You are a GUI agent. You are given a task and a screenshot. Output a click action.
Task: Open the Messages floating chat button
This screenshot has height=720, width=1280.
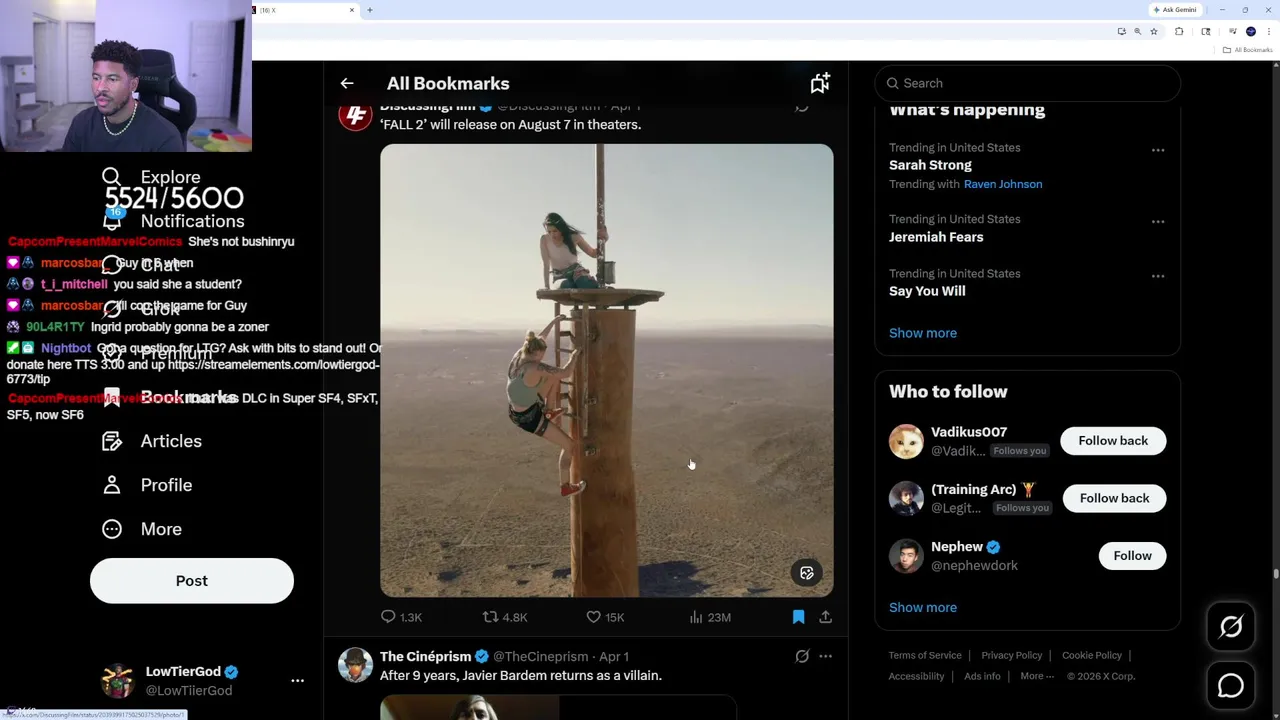point(1231,686)
